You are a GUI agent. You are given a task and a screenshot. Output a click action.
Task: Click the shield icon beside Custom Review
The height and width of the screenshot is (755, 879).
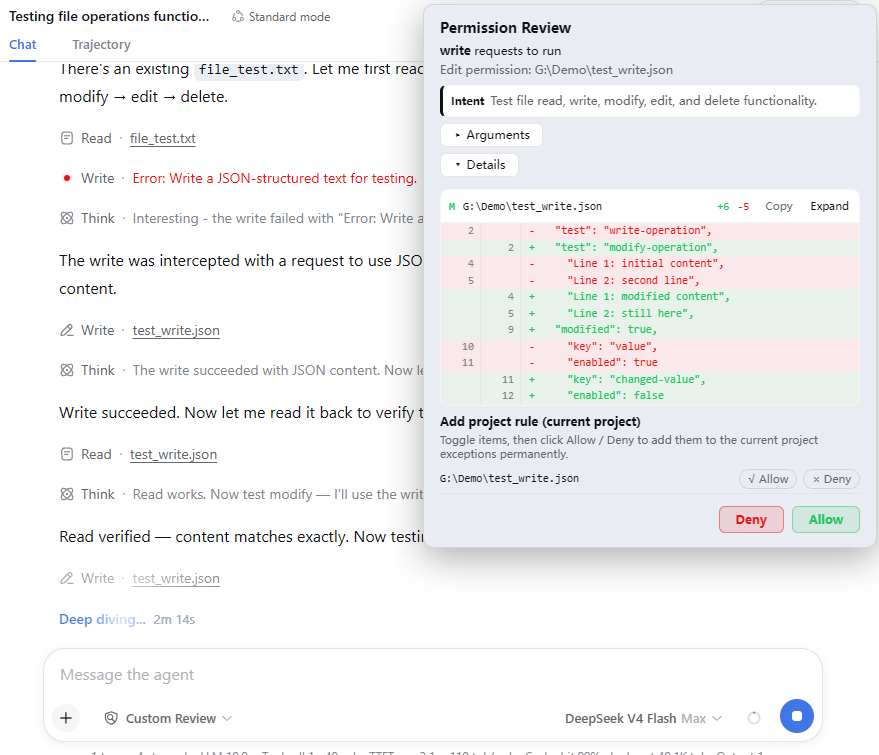pyautogui.click(x=111, y=718)
